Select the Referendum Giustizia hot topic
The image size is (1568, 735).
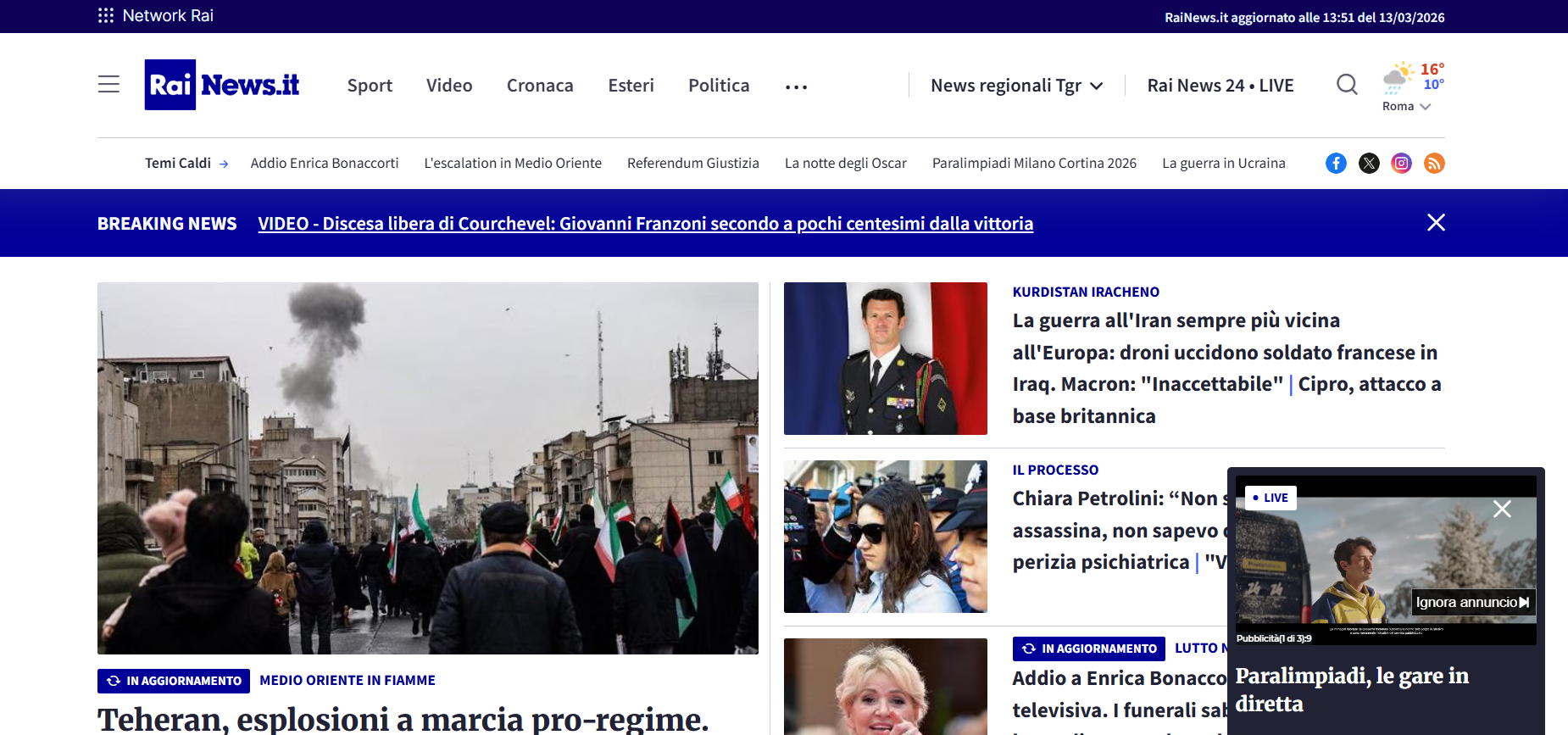coord(692,164)
